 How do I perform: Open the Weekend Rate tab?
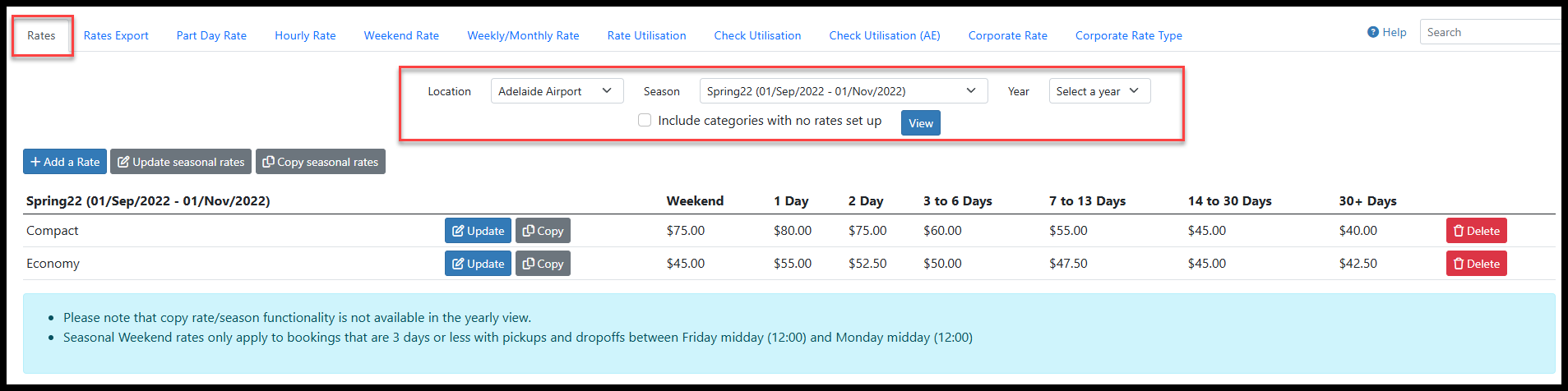[x=401, y=35]
